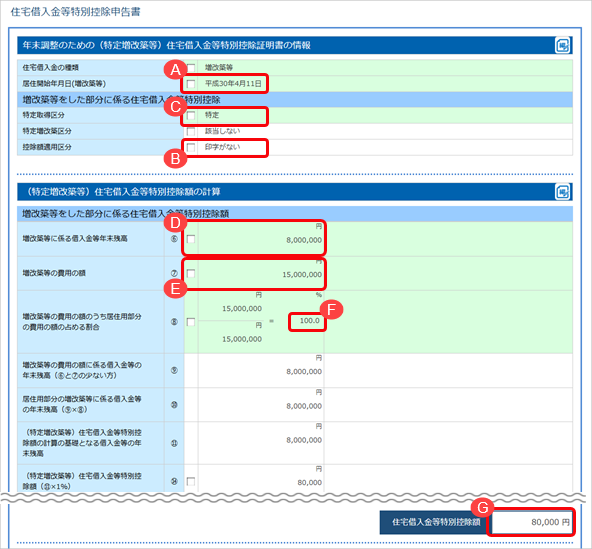Select the 100.0 percent field
Viewport: 592px width, 549px height.
pos(307,321)
